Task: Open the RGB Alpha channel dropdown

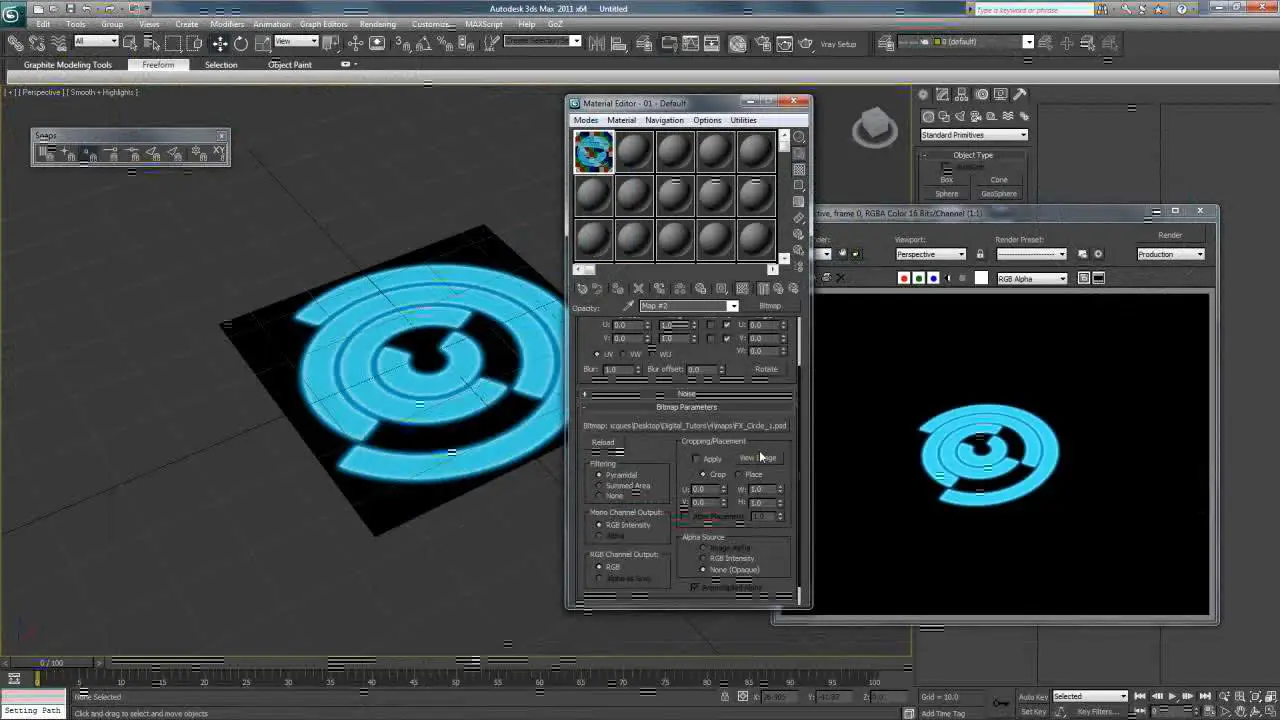Action: pyautogui.click(x=1032, y=279)
